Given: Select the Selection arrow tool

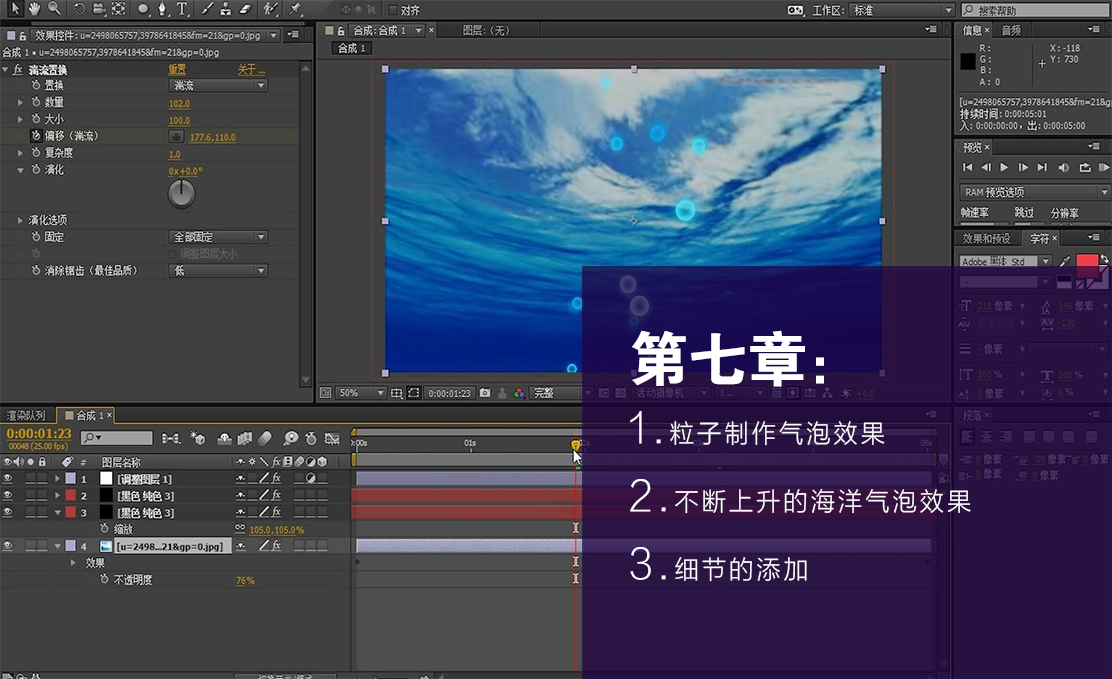Looking at the screenshot, I should (14, 9).
